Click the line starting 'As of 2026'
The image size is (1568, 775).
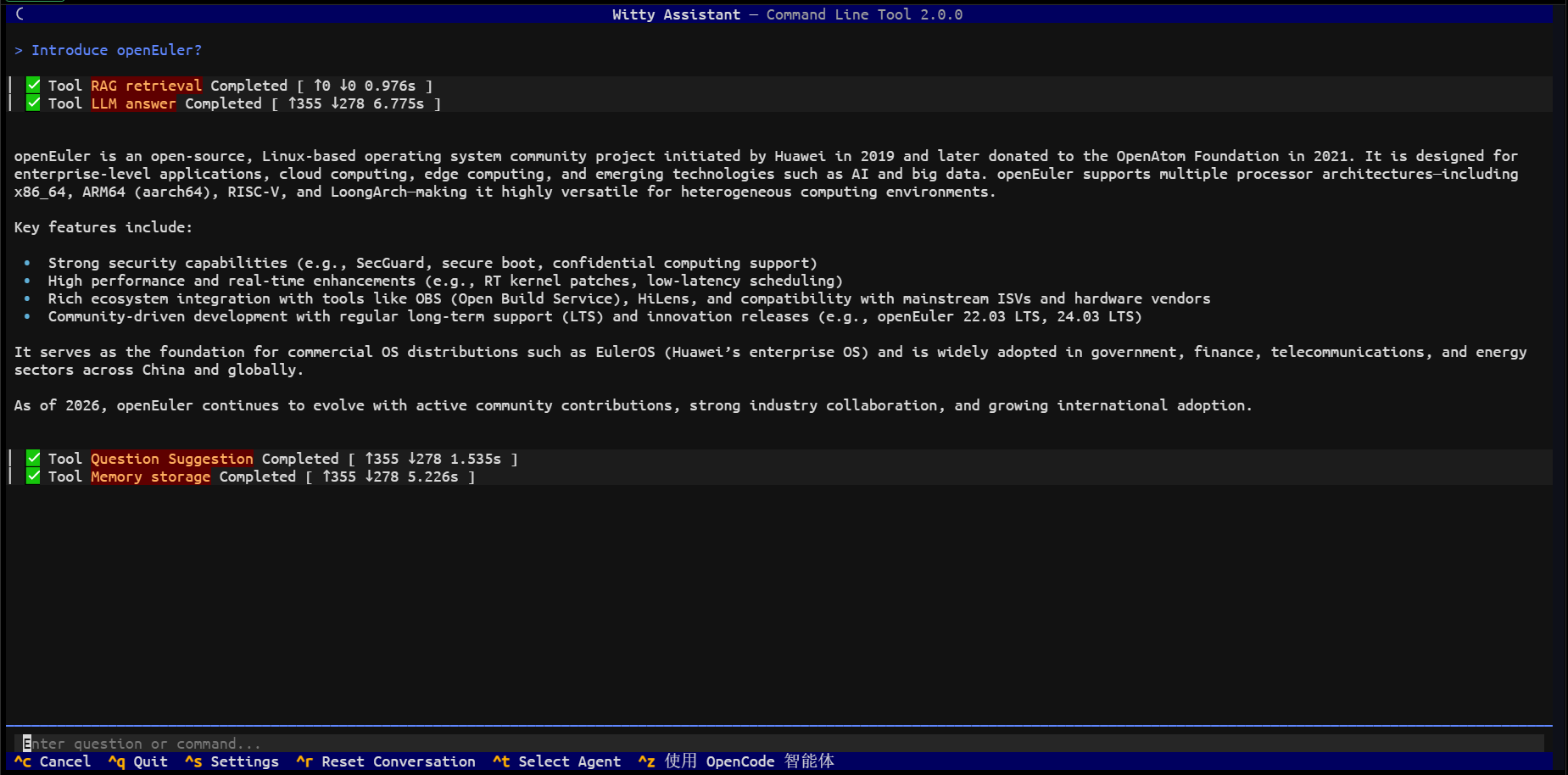pos(633,405)
